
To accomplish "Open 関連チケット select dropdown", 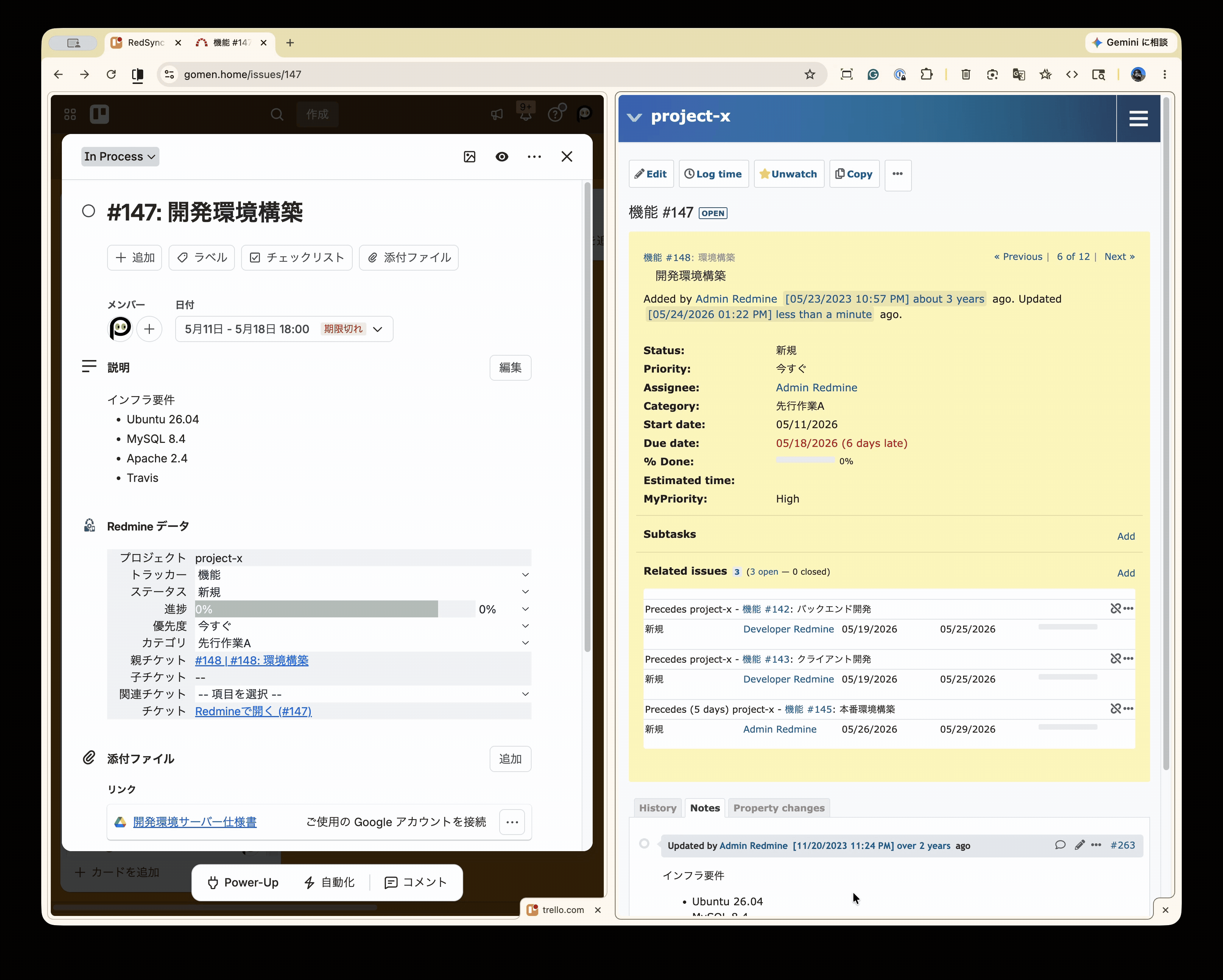I will 363,694.
